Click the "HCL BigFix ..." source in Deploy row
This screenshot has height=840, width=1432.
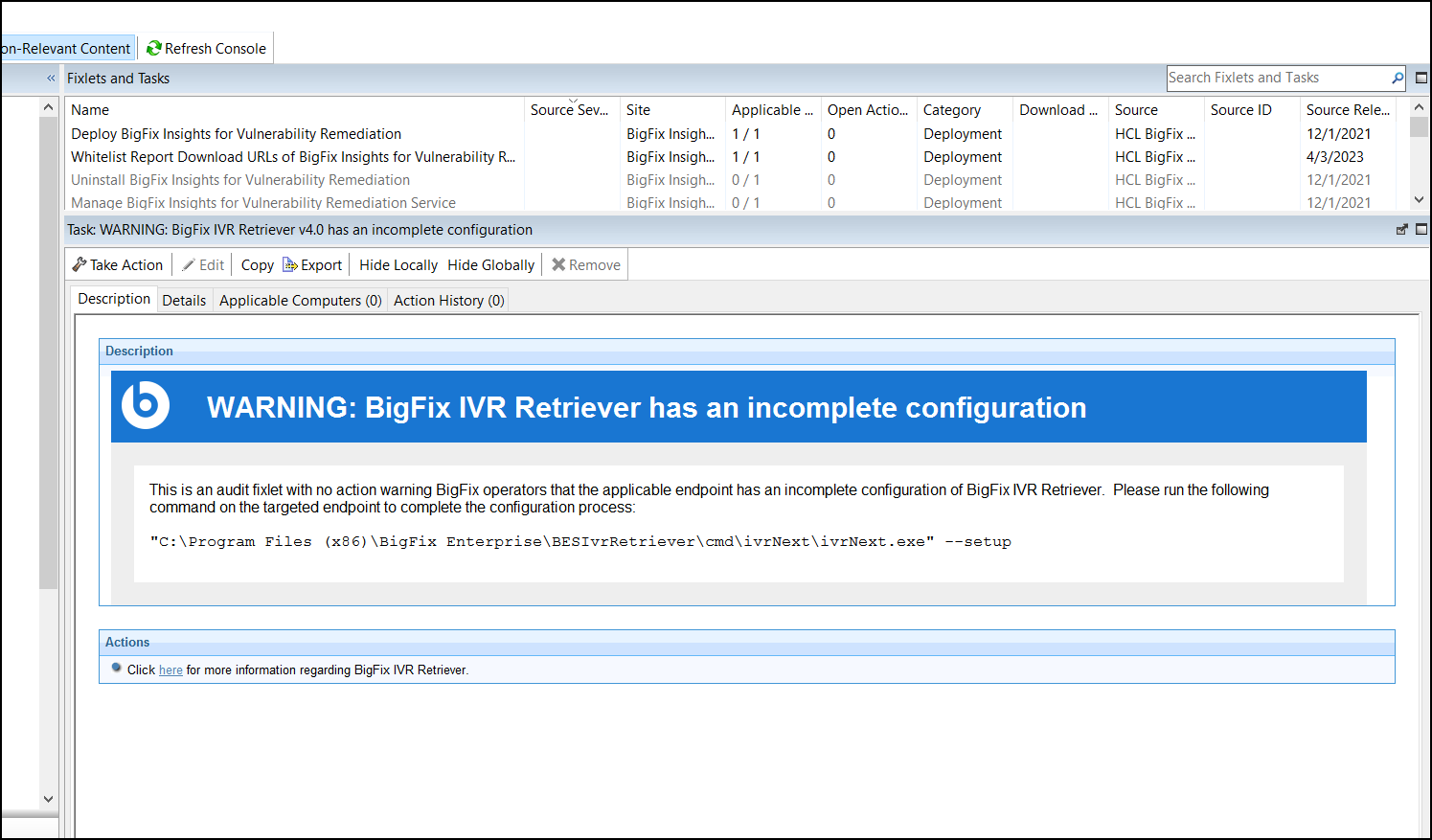coord(1155,134)
